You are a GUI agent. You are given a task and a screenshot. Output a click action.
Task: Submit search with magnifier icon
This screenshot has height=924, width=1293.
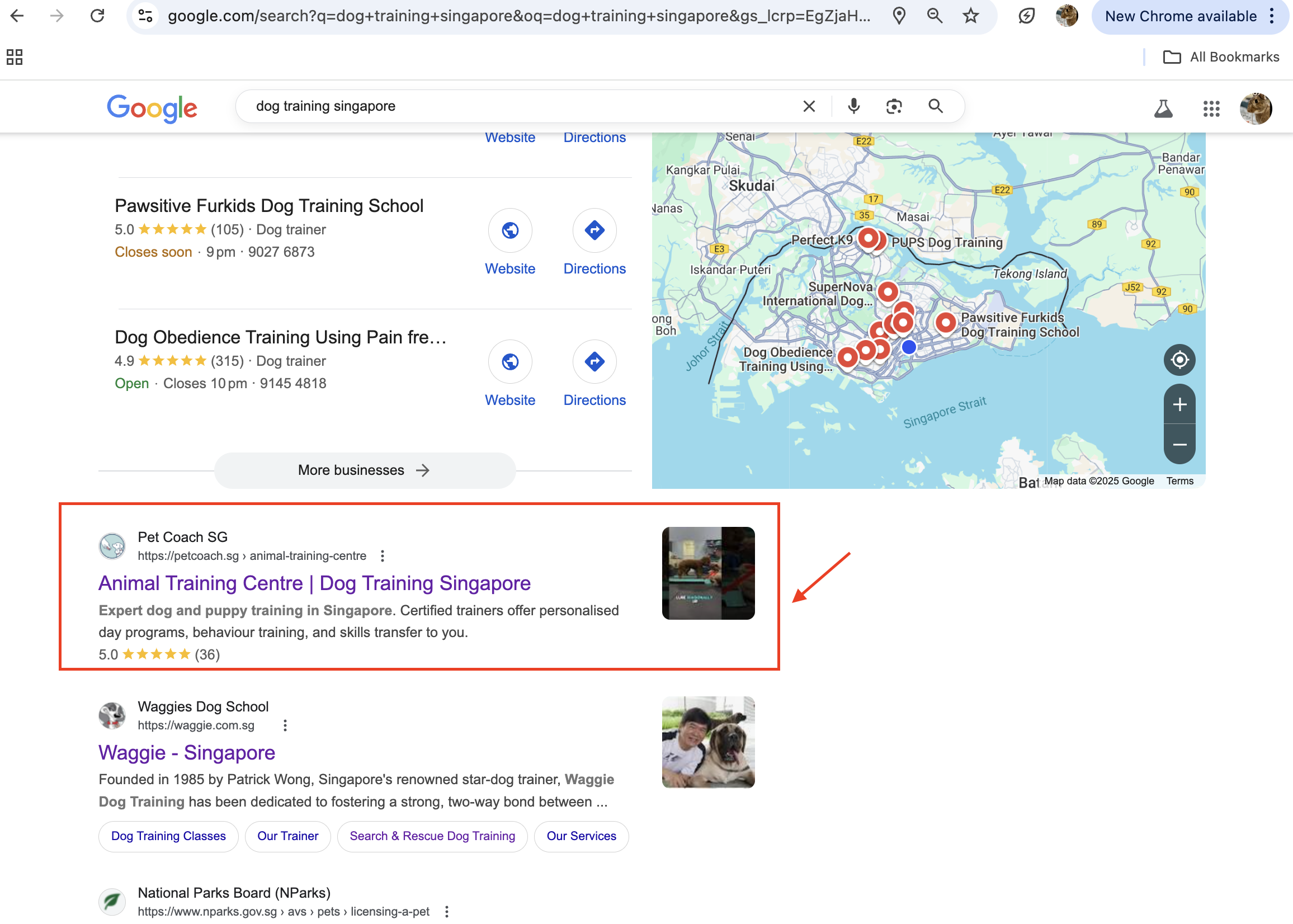936,106
